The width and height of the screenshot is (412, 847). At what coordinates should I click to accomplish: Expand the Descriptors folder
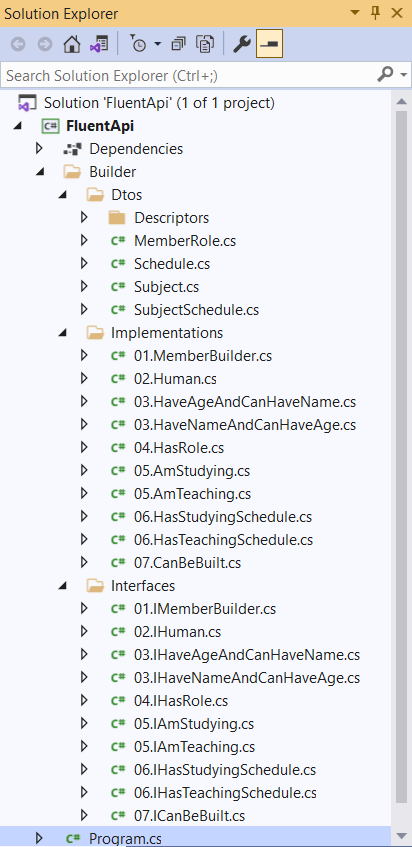(84, 217)
